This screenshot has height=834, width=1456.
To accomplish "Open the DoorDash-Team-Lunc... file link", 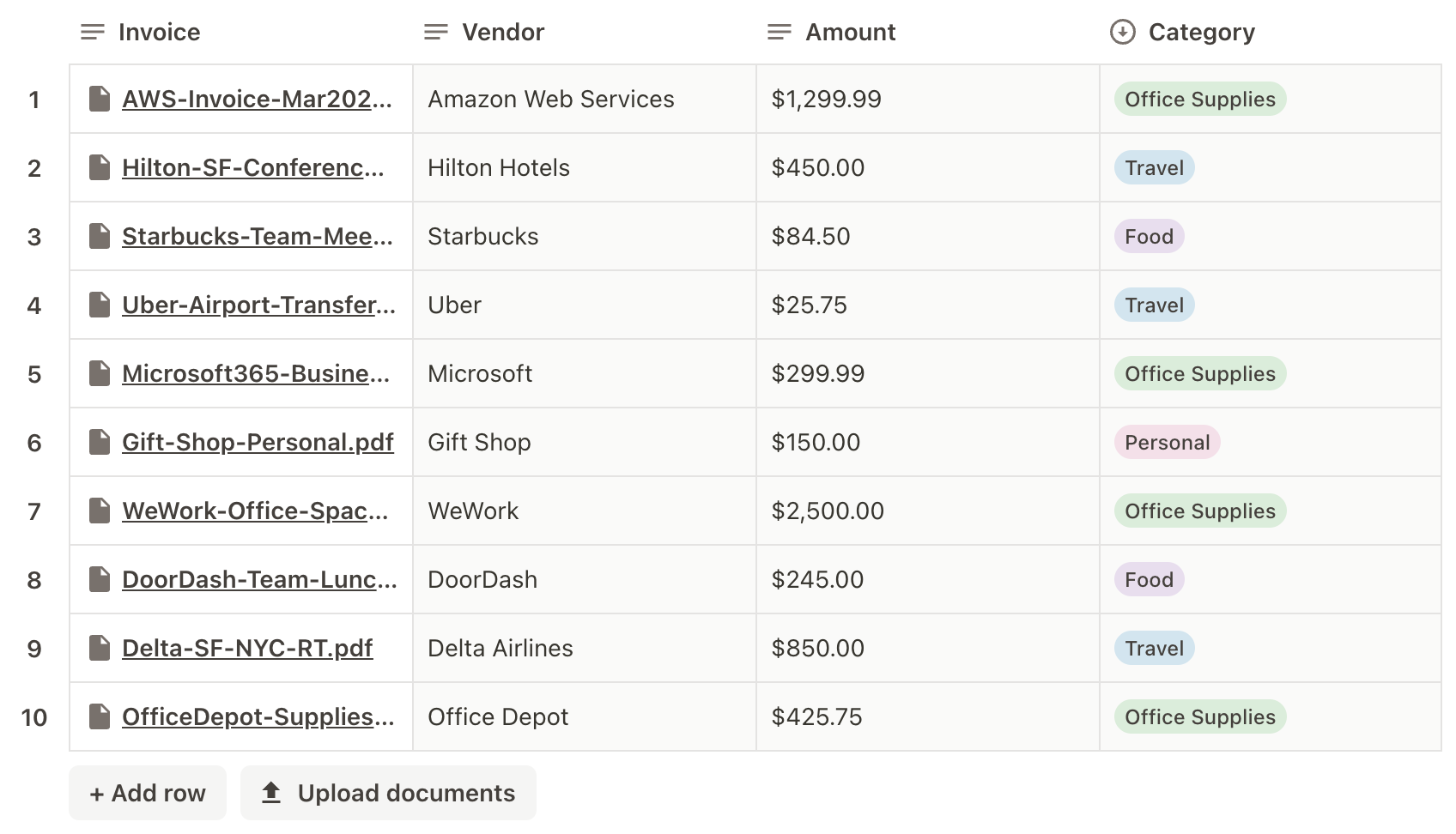I will point(259,580).
